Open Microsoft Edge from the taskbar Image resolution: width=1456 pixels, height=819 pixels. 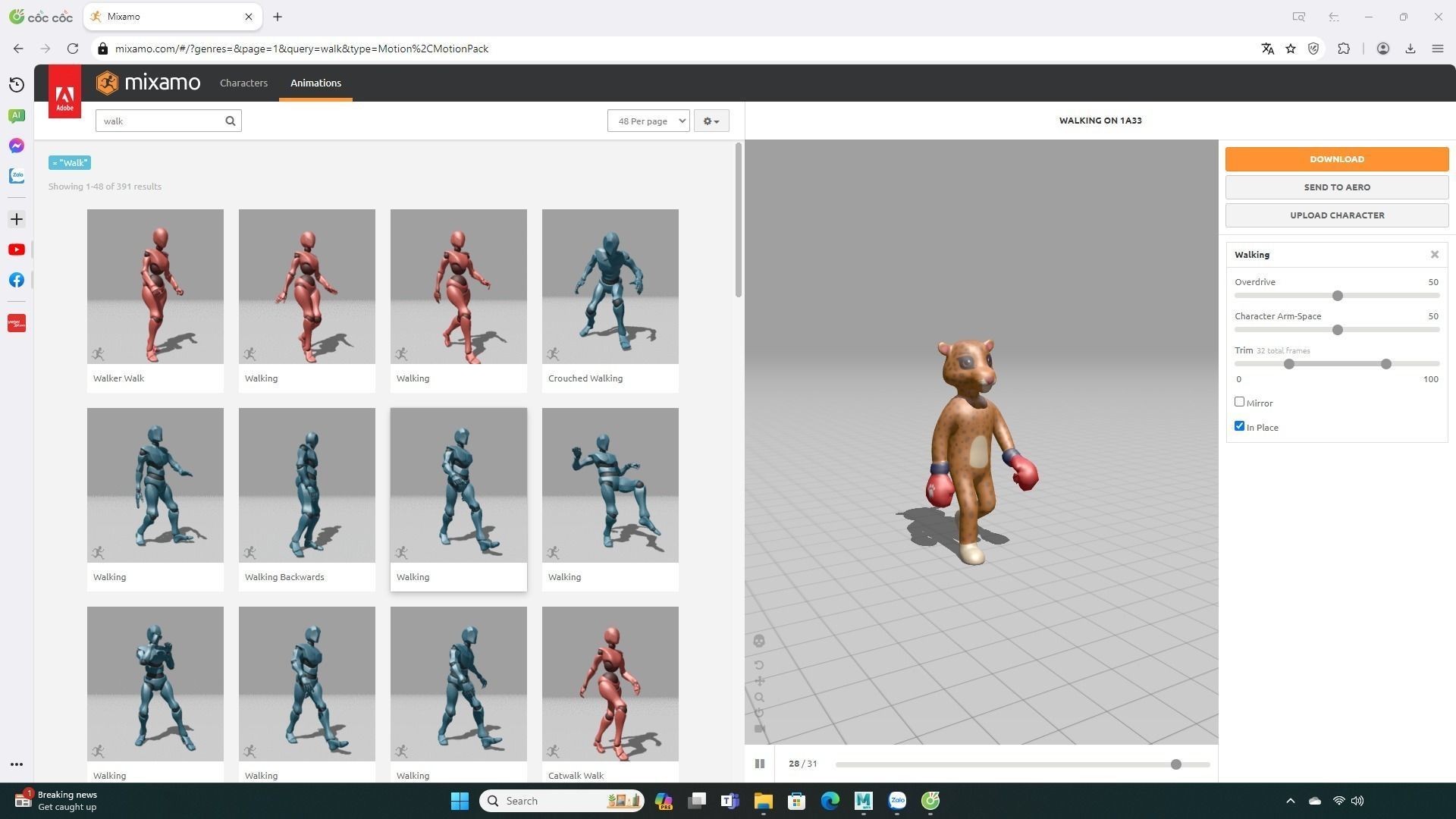(x=830, y=801)
